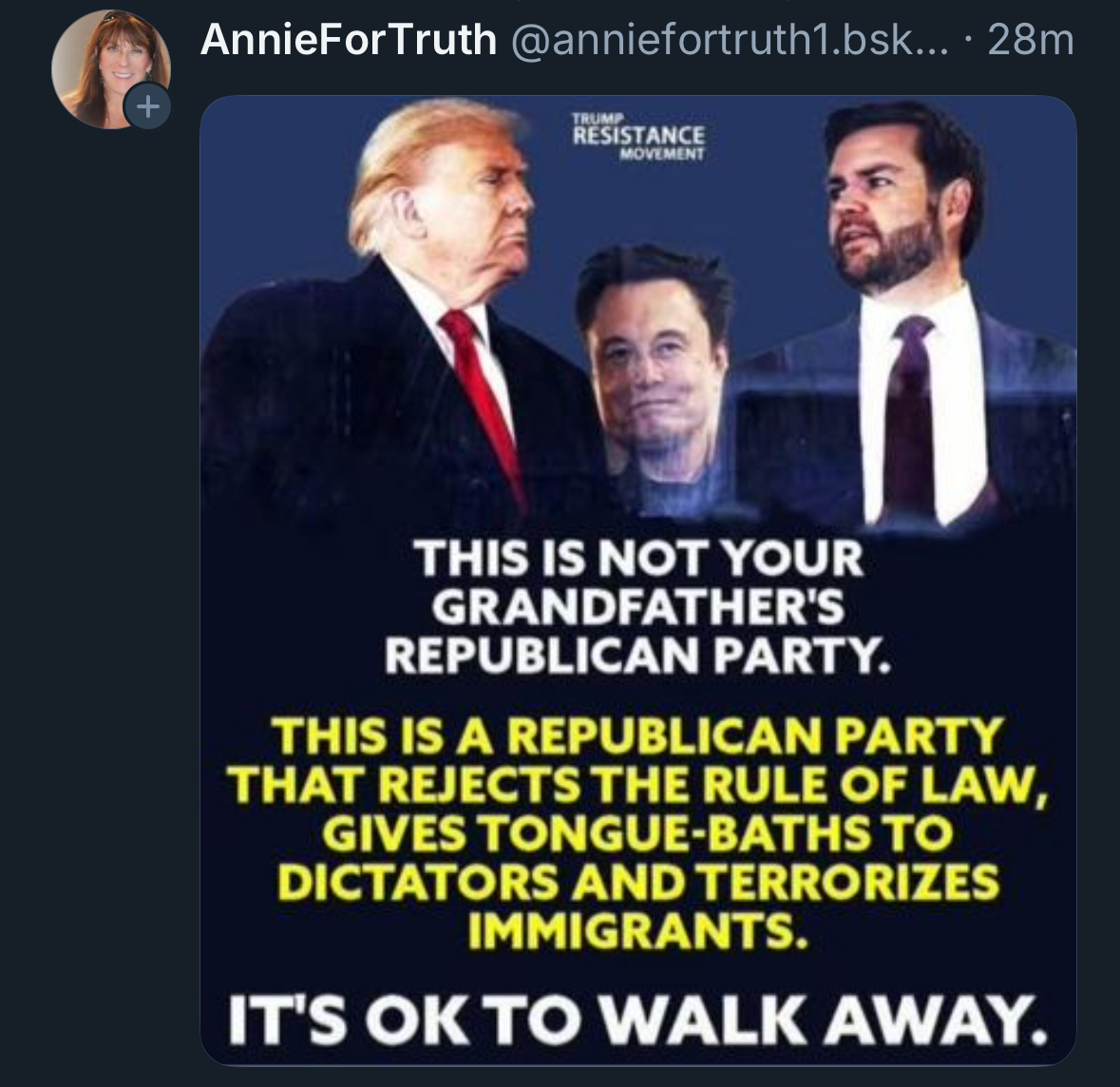Image resolution: width=1120 pixels, height=1087 pixels.
Task: Click yellow "THAT REJECTS THE RULE OF LAW" line
Action: coord(637,785)
